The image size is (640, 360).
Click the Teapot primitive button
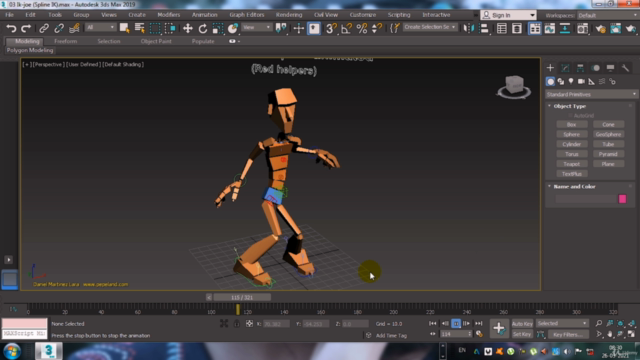pyautogui.click(x=571, y=164)
